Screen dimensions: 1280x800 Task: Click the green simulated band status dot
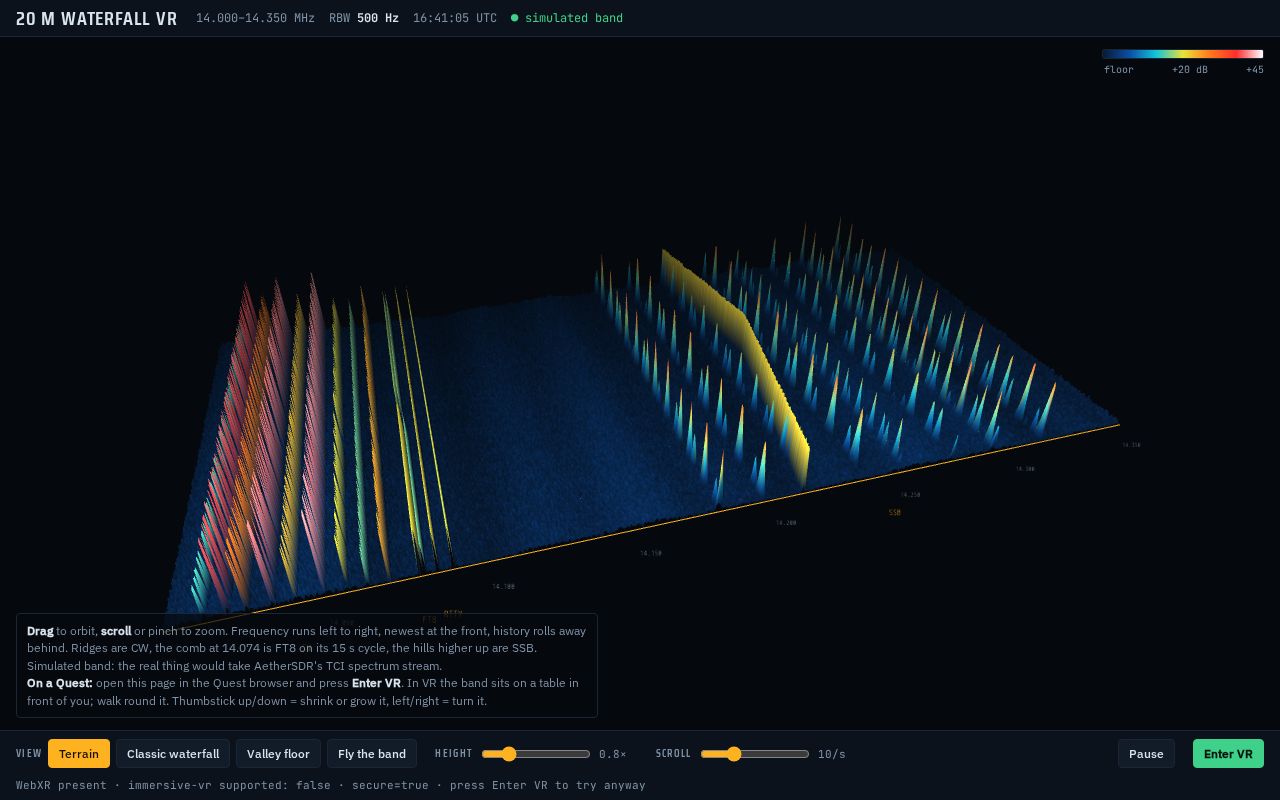[515, 18]
